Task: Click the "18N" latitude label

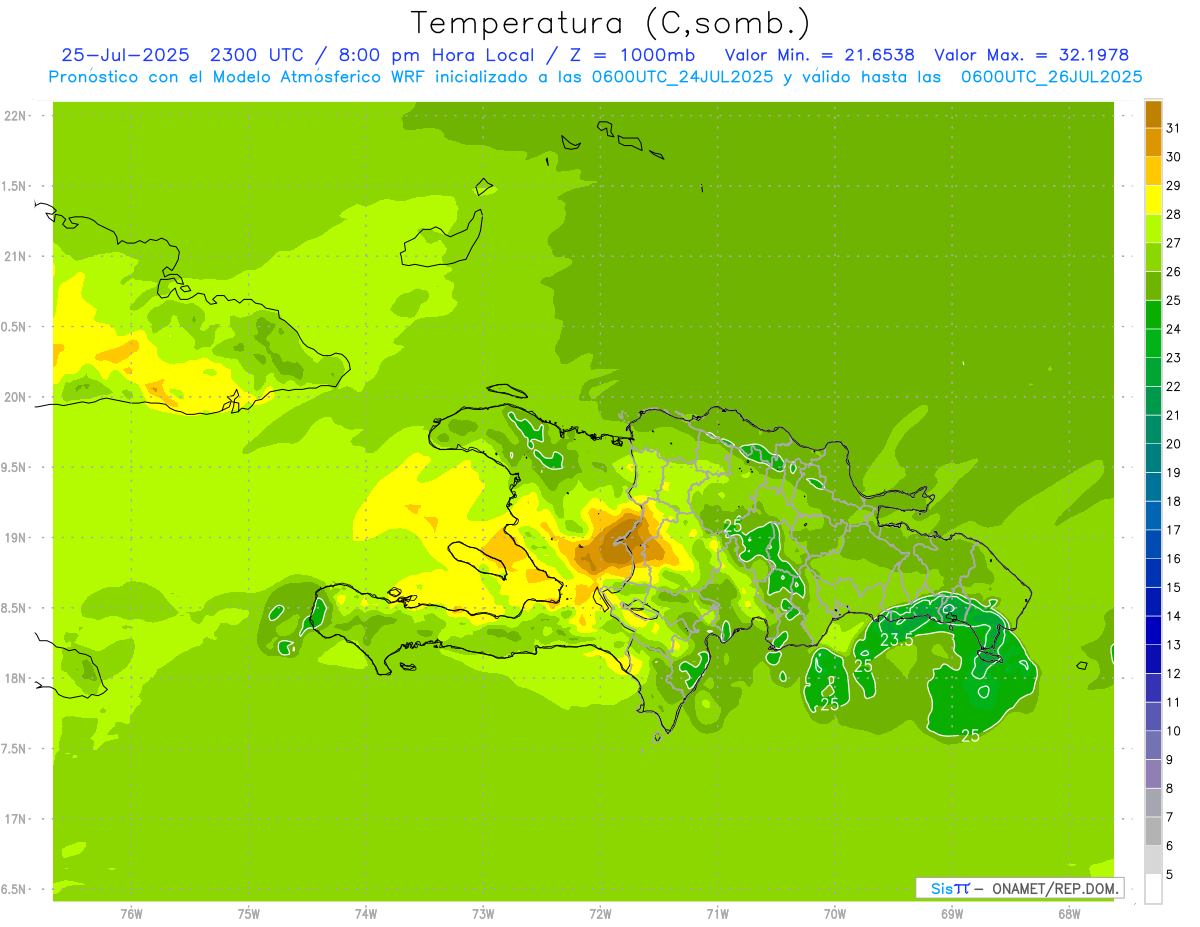Action: (15, 678)
